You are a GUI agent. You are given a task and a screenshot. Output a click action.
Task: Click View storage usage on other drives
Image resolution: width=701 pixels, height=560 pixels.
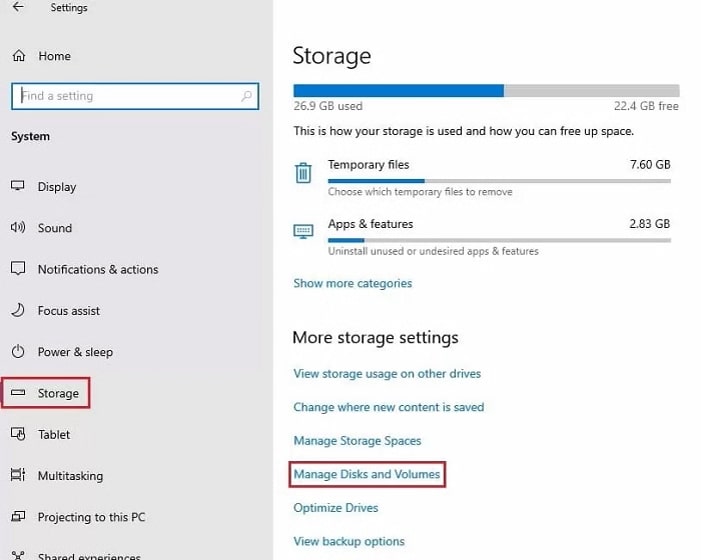click(x=387, y=373)
